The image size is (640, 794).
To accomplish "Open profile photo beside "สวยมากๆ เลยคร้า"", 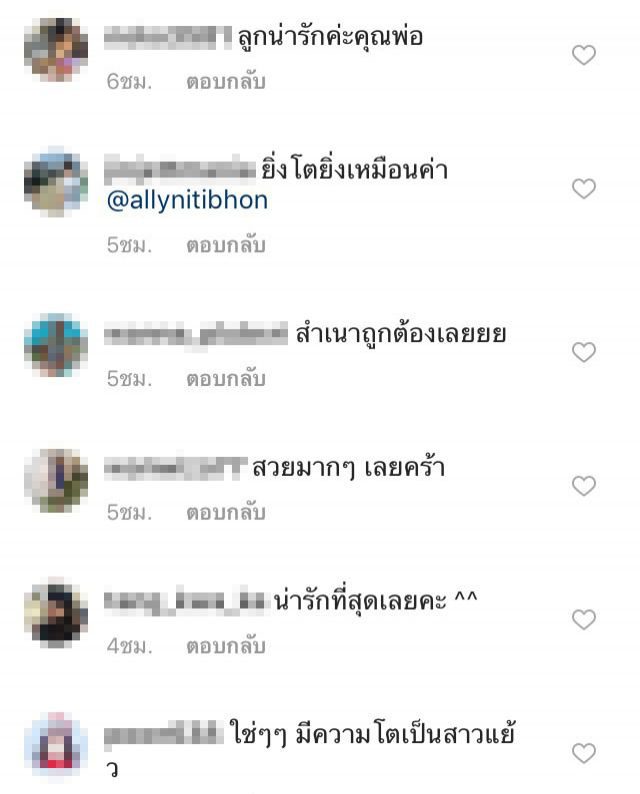I will (56, 480).
